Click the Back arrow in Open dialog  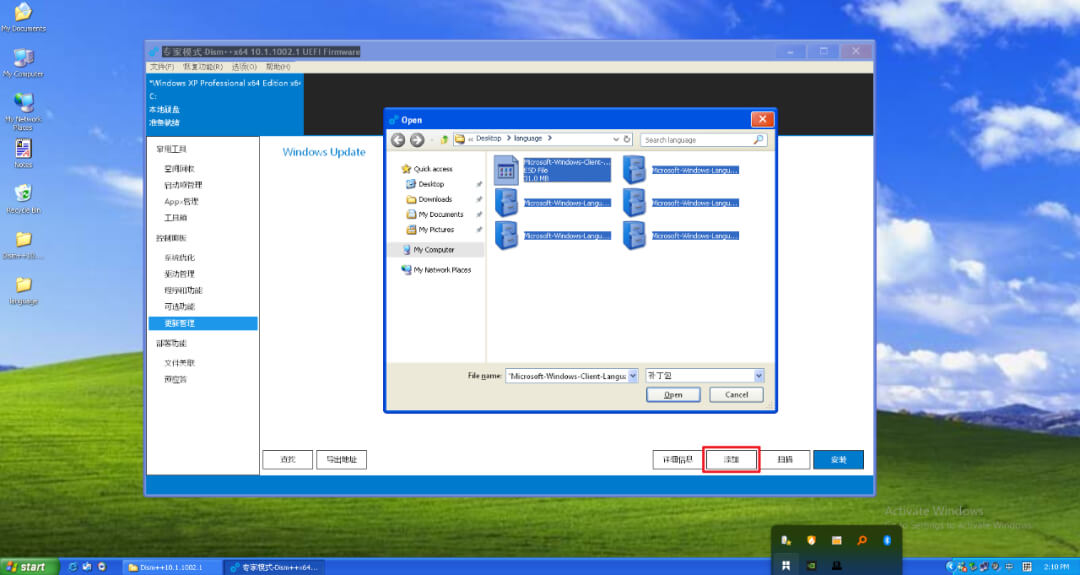[x=398, y=140]
